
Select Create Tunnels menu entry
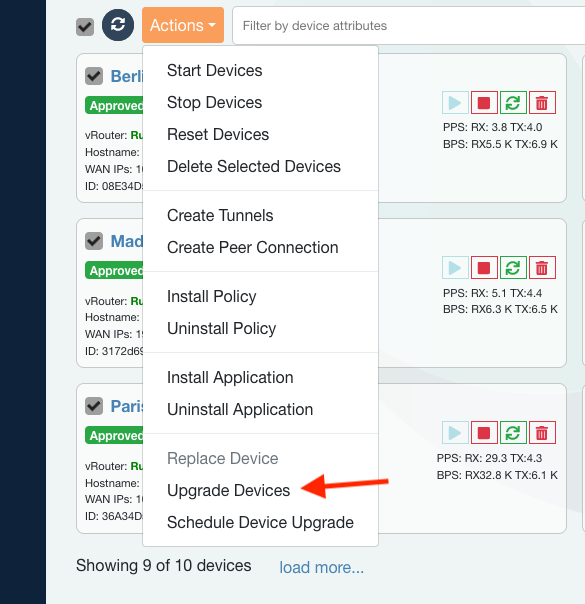220,215
